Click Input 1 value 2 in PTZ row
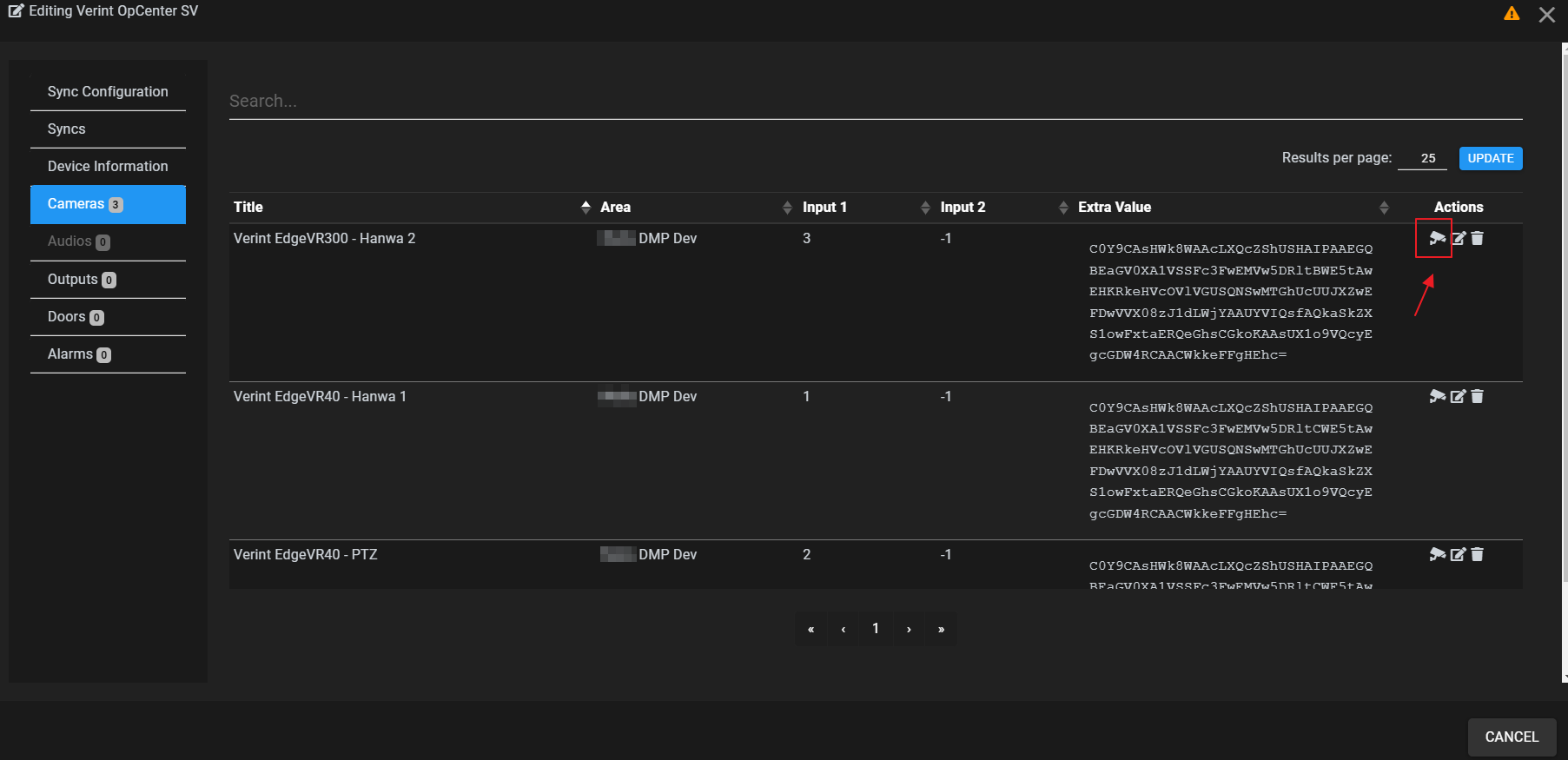Image resolution: width=1568 pixels, height=760 pixels. click(806, 555)
